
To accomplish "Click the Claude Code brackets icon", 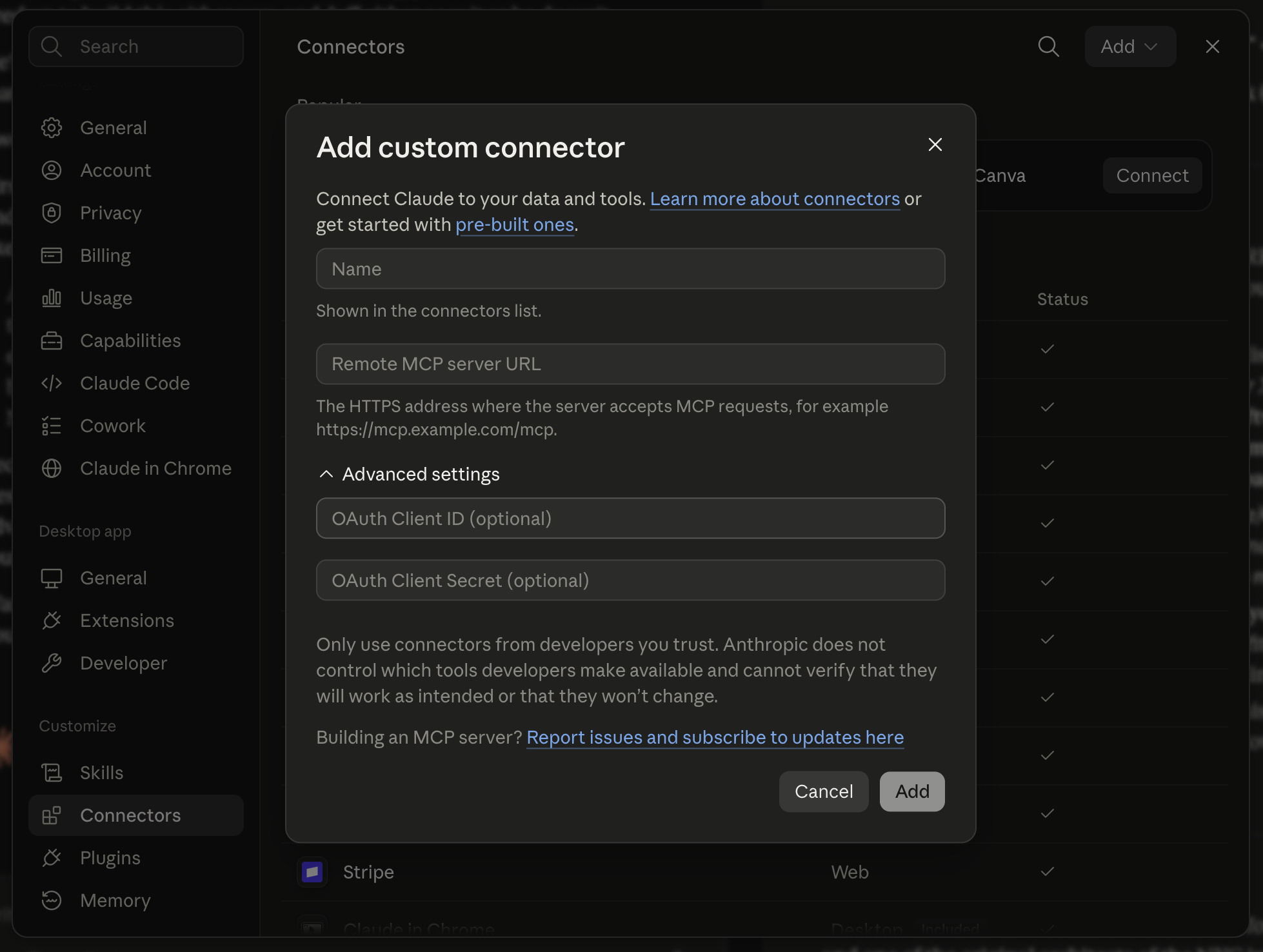I will click(52, 383).
